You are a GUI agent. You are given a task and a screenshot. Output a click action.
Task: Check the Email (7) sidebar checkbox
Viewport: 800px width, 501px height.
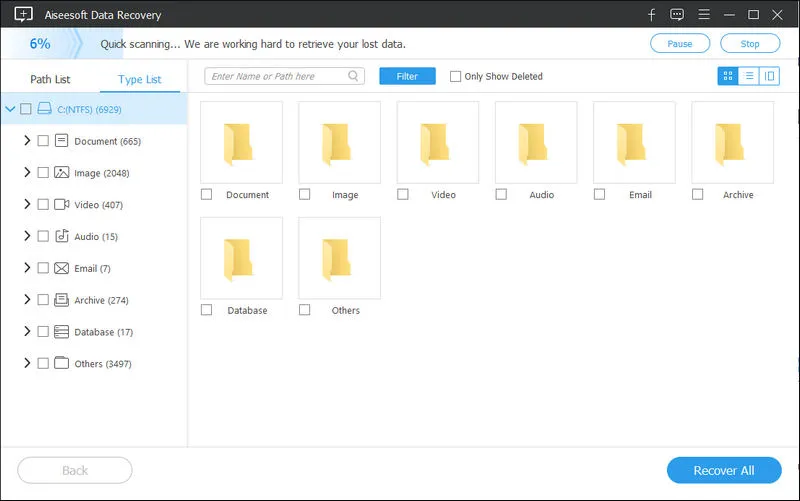(43, 268)
